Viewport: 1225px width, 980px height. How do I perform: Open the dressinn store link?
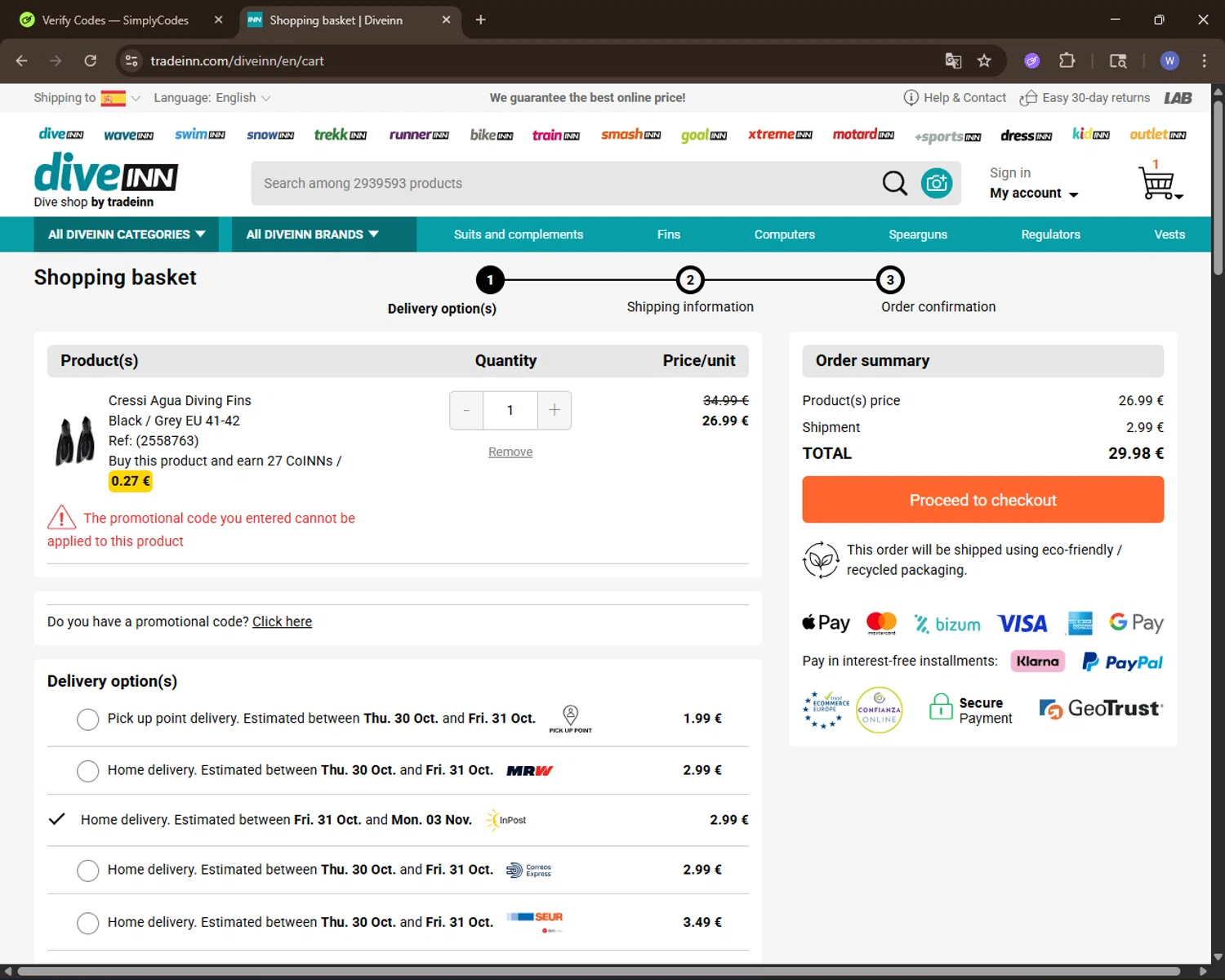click(x=1027, y=136)
